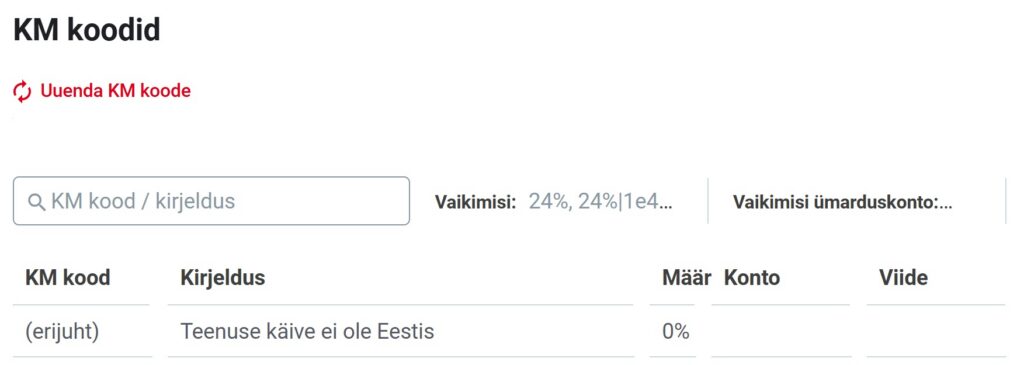Click the Konto column header

(x=752, y=278)
